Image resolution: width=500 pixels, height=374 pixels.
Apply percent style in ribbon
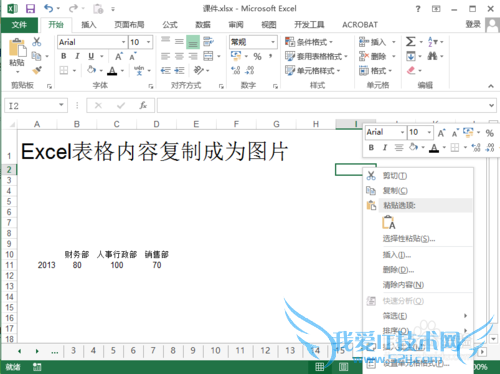(257, 56)
